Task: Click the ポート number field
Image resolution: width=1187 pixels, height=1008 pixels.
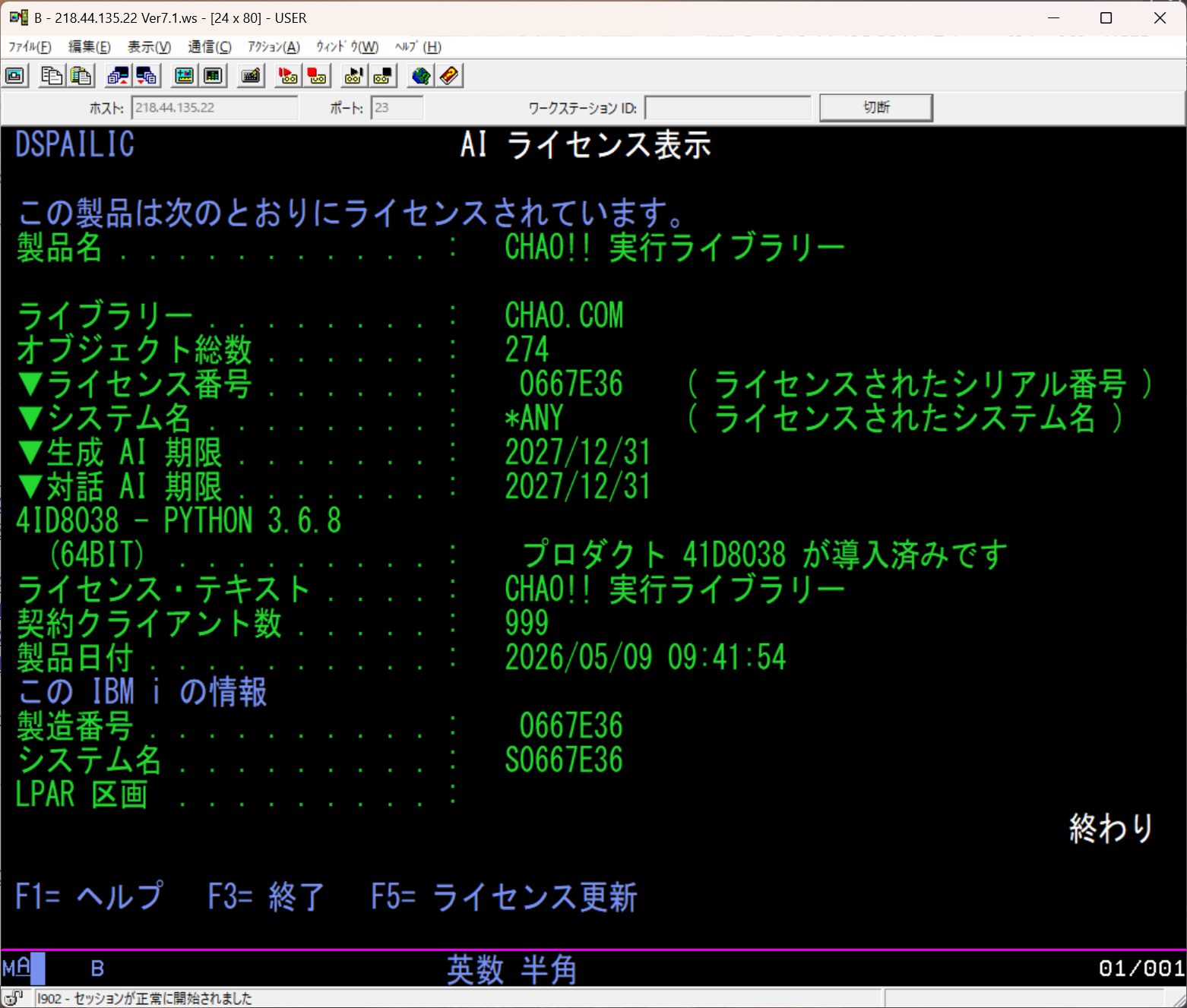Action: pyautogui.click(x=397, y=108)
